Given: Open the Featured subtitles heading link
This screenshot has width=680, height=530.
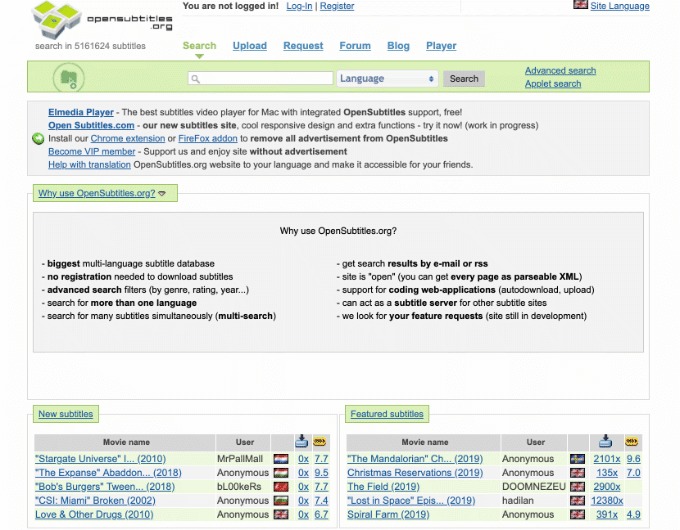Looking at the screenshot, I should [x=387, y=414].
